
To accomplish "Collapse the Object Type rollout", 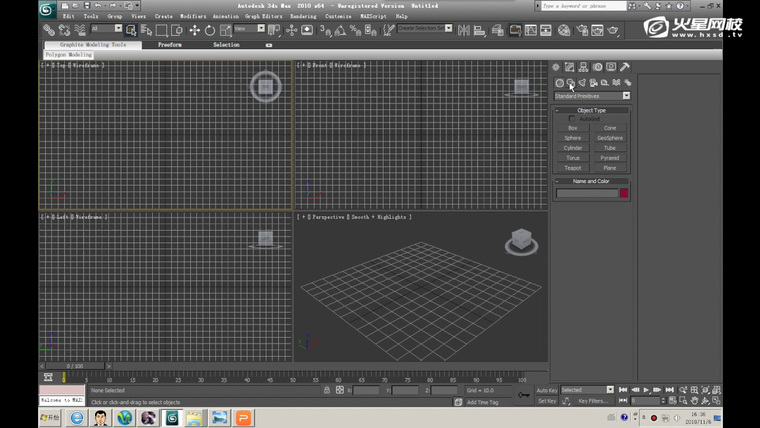I will [x=592, y=110].
